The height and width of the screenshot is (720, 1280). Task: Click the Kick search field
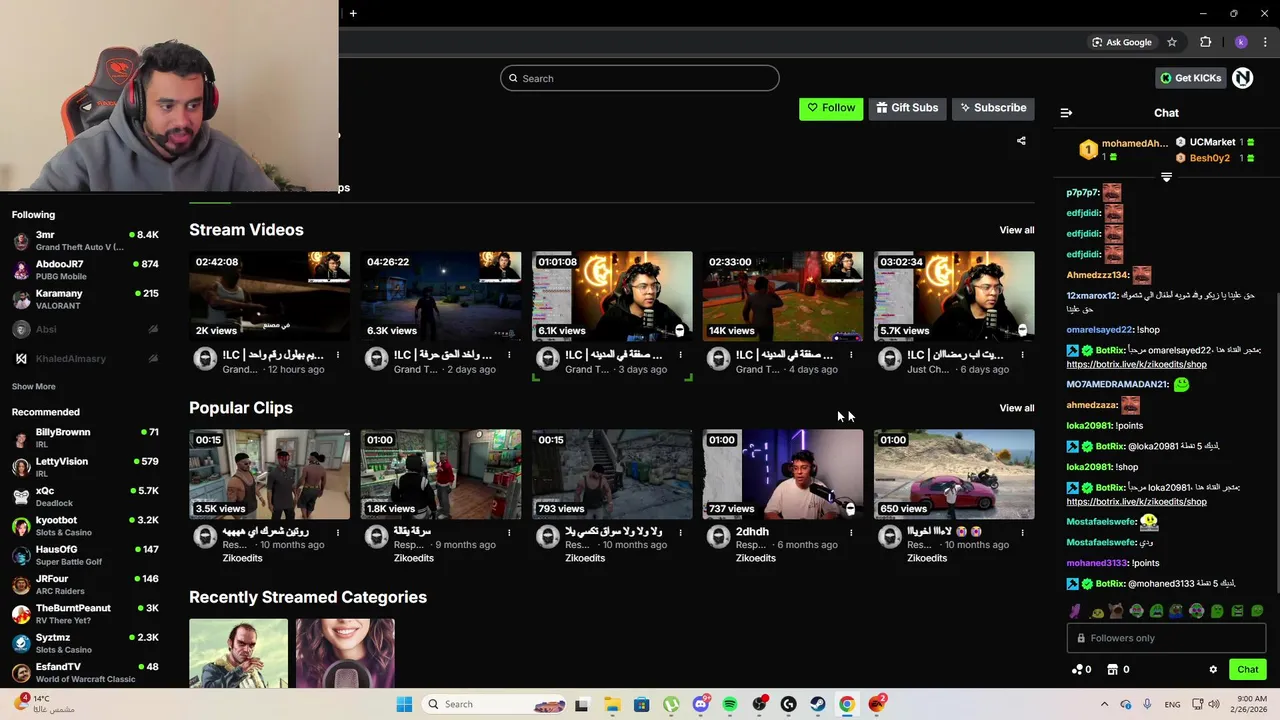[640, 78]
